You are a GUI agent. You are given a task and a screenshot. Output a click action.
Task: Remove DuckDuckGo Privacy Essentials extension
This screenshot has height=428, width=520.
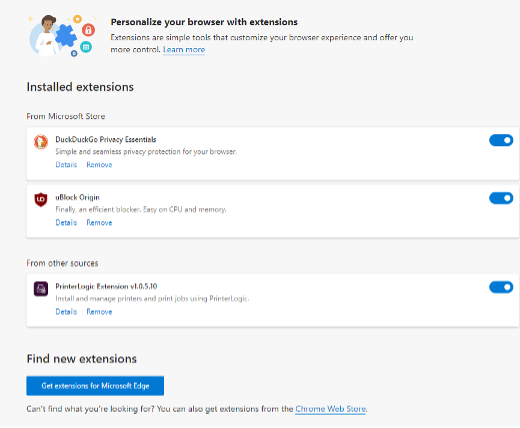[99, 165]
